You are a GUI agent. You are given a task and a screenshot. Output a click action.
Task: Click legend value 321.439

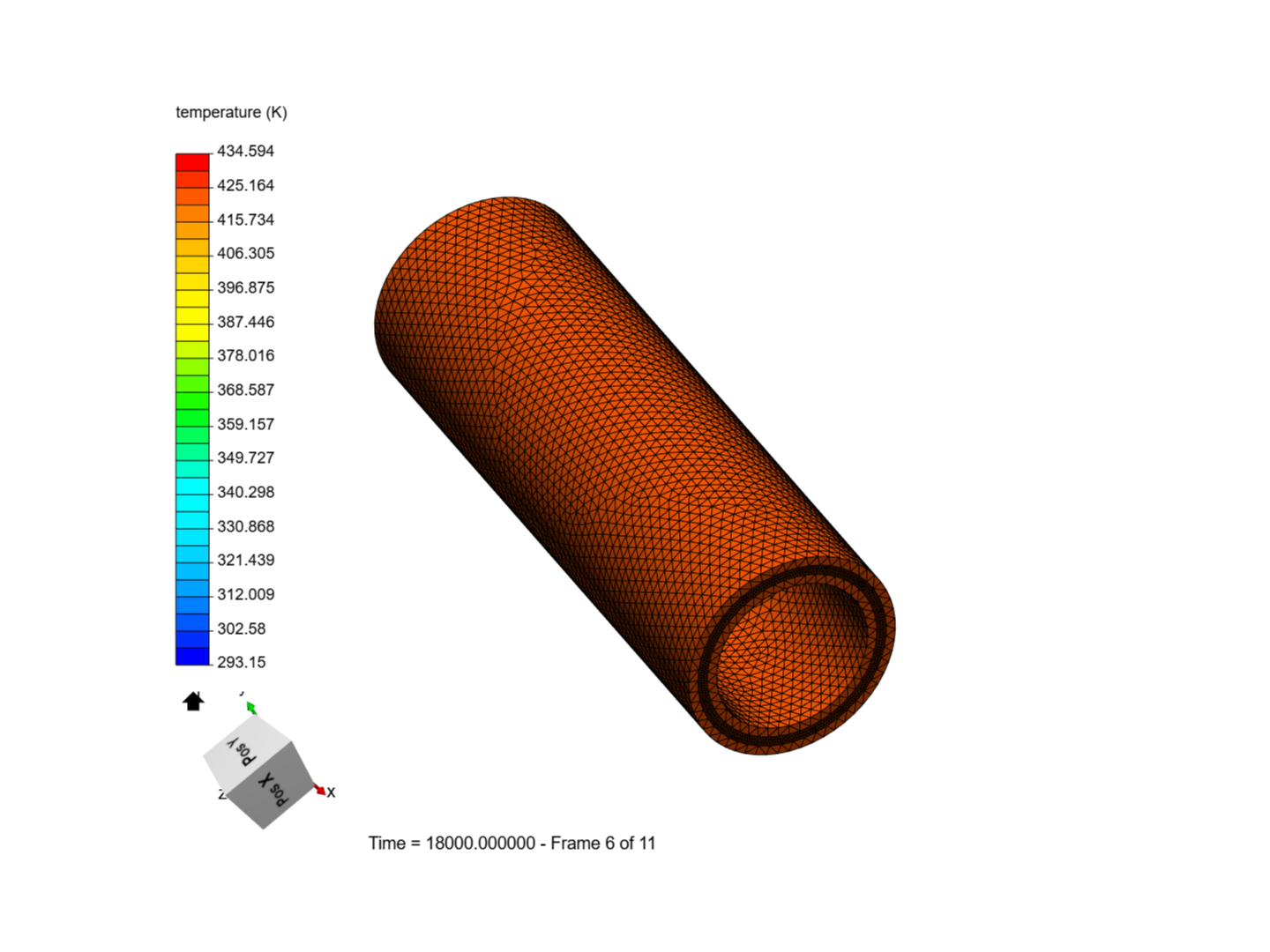[246, 560]
